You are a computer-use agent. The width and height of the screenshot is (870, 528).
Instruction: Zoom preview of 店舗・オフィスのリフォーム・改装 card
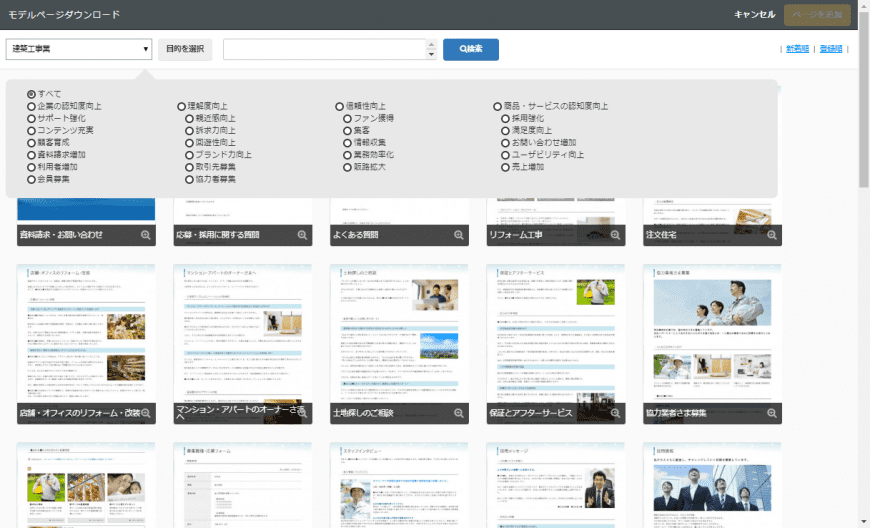(145, 413)
